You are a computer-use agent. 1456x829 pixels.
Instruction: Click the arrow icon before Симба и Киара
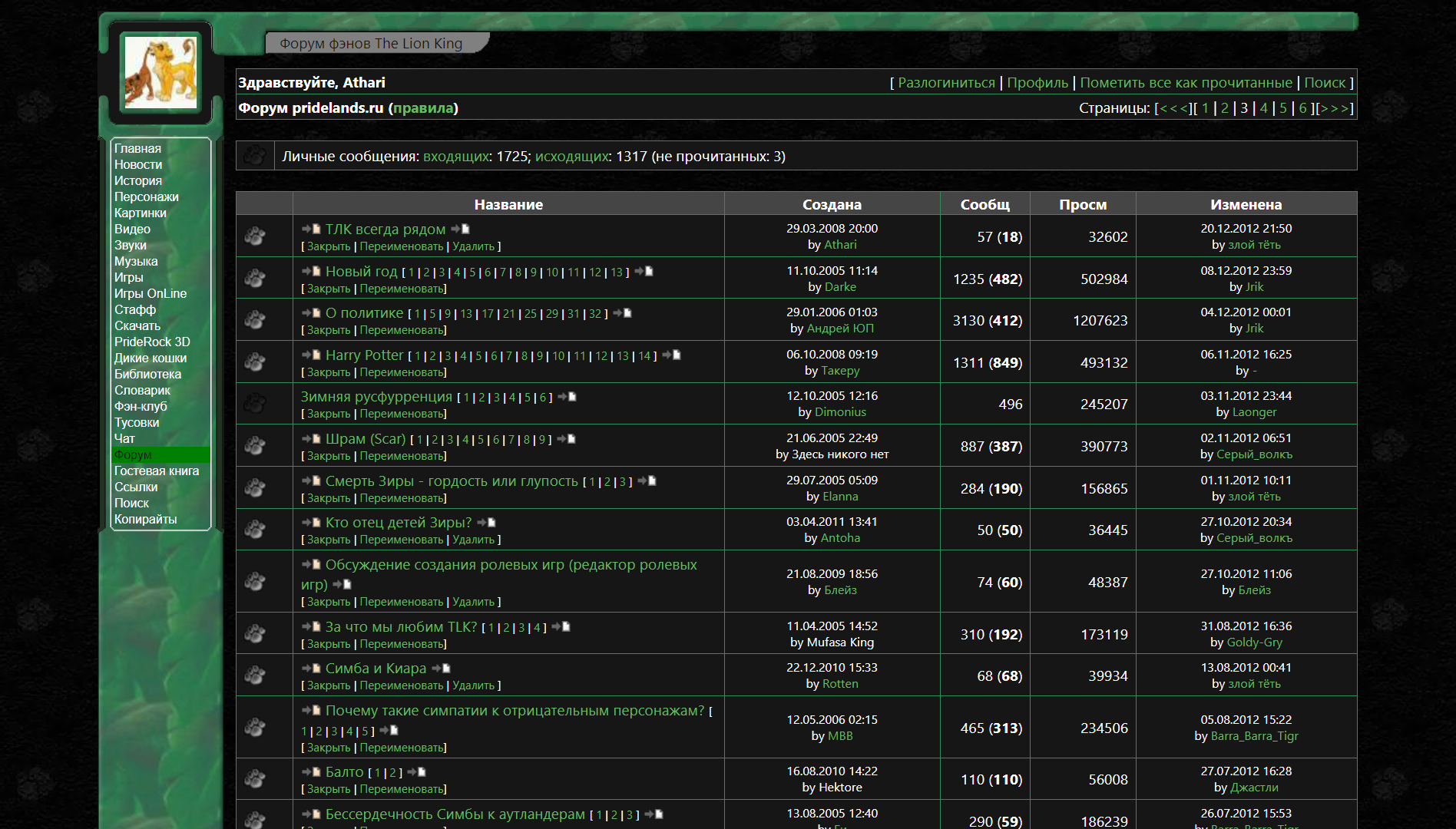[x=310, y=669]
